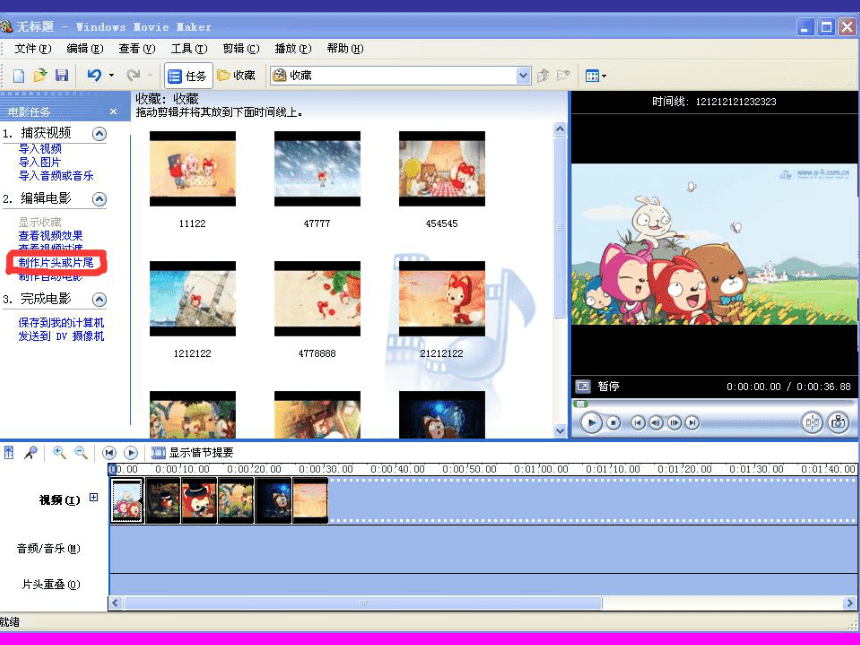Select the clip thumbnail 47777
Viewport: 860px width, 645px height.
tap(317, 169)
